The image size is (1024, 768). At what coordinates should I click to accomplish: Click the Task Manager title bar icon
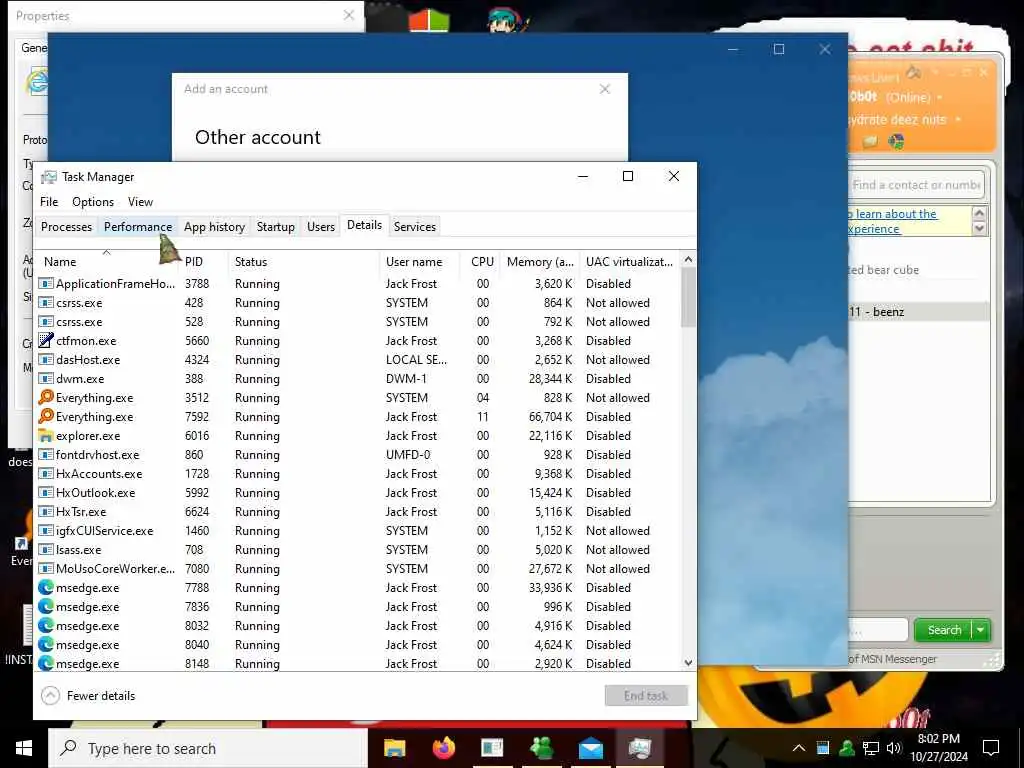48,177
